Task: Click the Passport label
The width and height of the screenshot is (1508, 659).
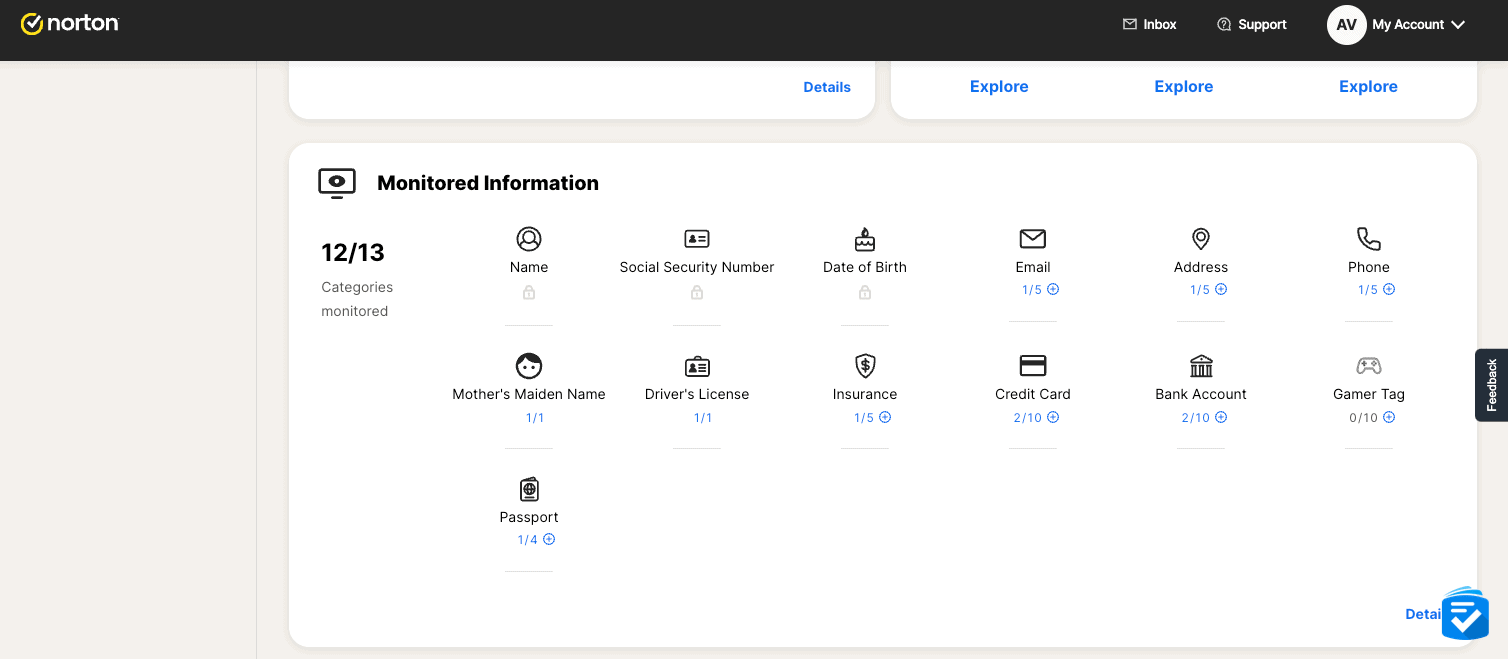Action: (x=529, y=517)
